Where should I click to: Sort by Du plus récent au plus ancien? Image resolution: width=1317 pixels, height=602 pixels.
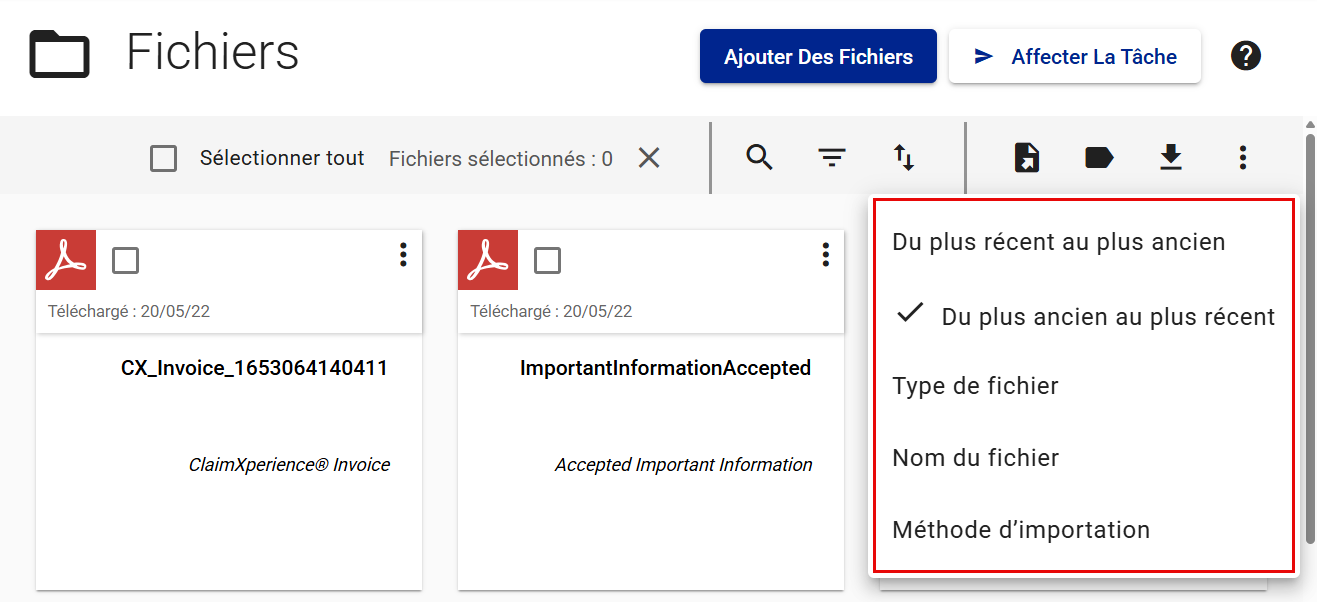coord(1058,242)
